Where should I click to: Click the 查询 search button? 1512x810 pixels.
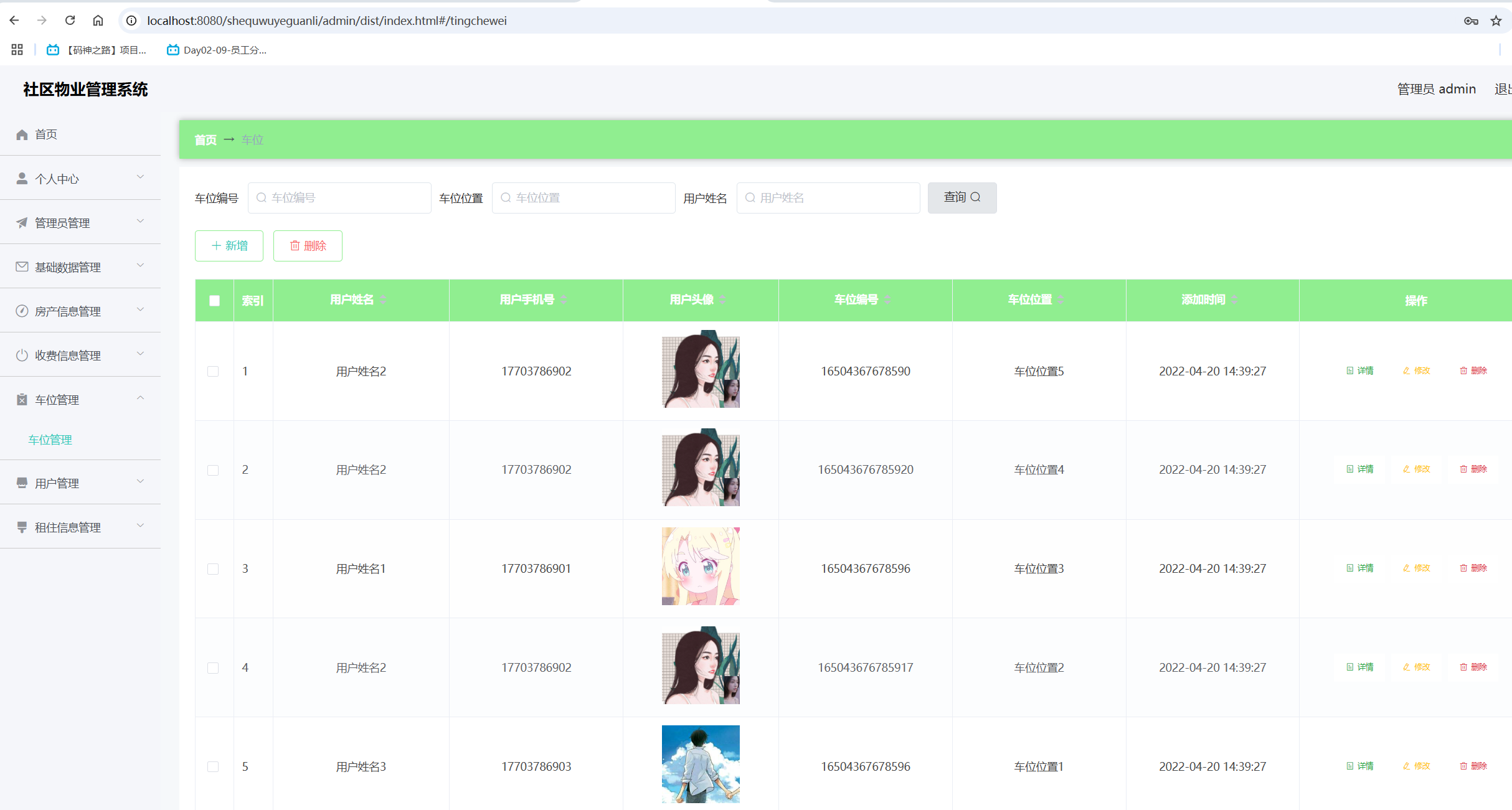(x=962, y=197)
